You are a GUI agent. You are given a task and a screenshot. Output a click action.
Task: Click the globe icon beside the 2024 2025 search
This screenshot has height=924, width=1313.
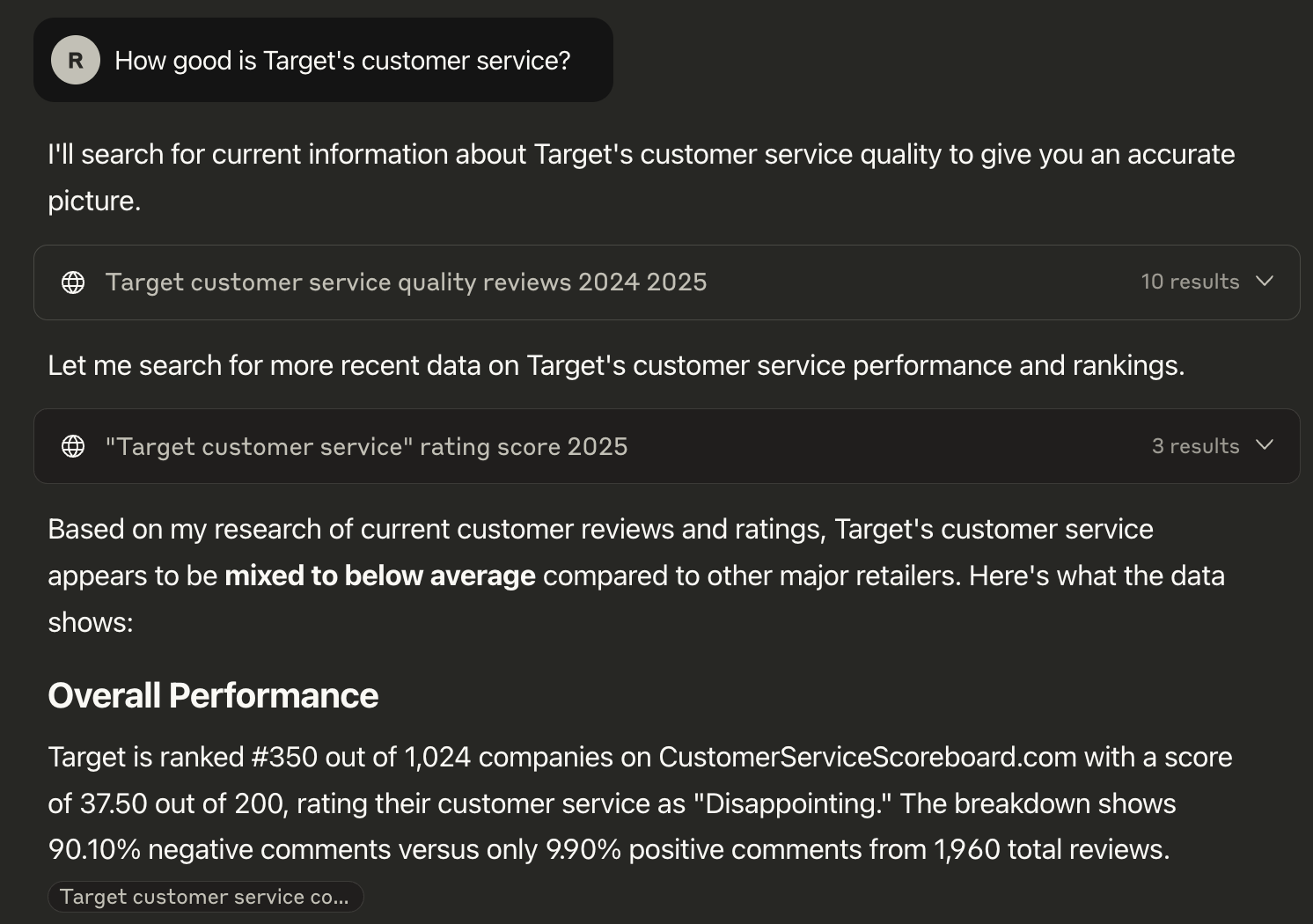[x=73, y=282]
